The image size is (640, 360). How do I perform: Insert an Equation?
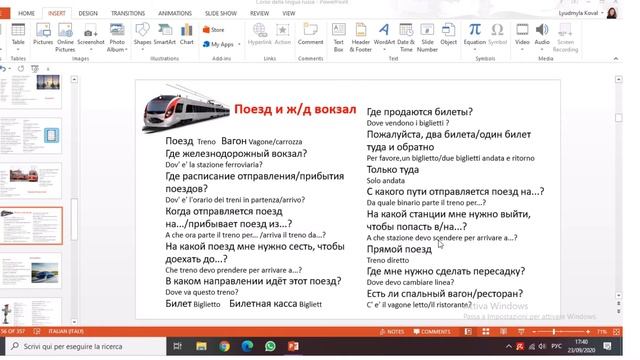(474, 37)
